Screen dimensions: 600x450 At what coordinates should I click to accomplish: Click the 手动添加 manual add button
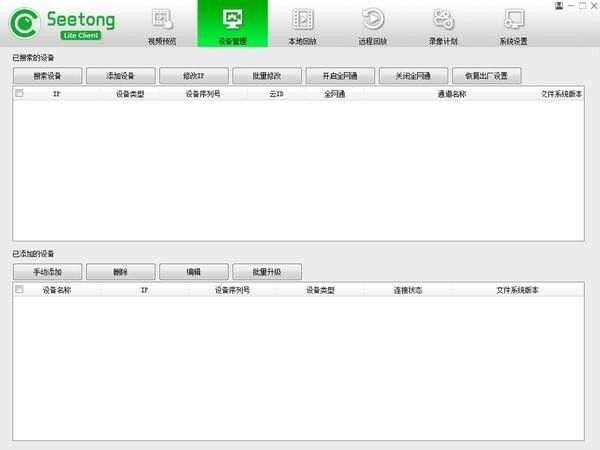(47, 272)
